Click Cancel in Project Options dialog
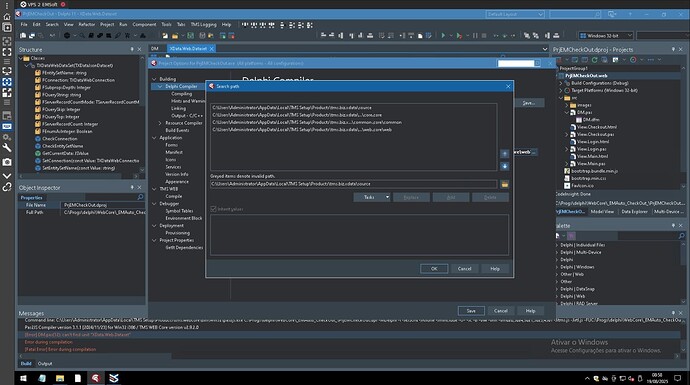 501,311
